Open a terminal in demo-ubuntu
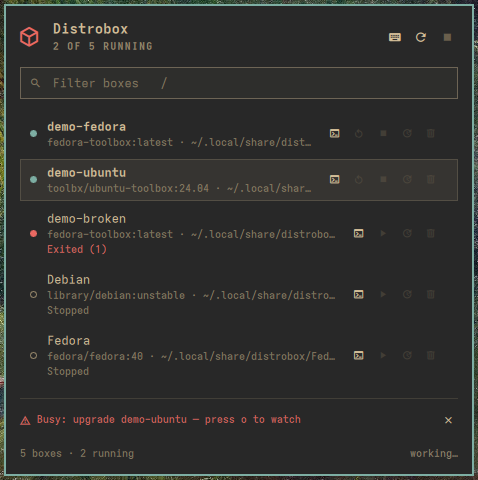478x480 pixels. (x=335, y=179)
